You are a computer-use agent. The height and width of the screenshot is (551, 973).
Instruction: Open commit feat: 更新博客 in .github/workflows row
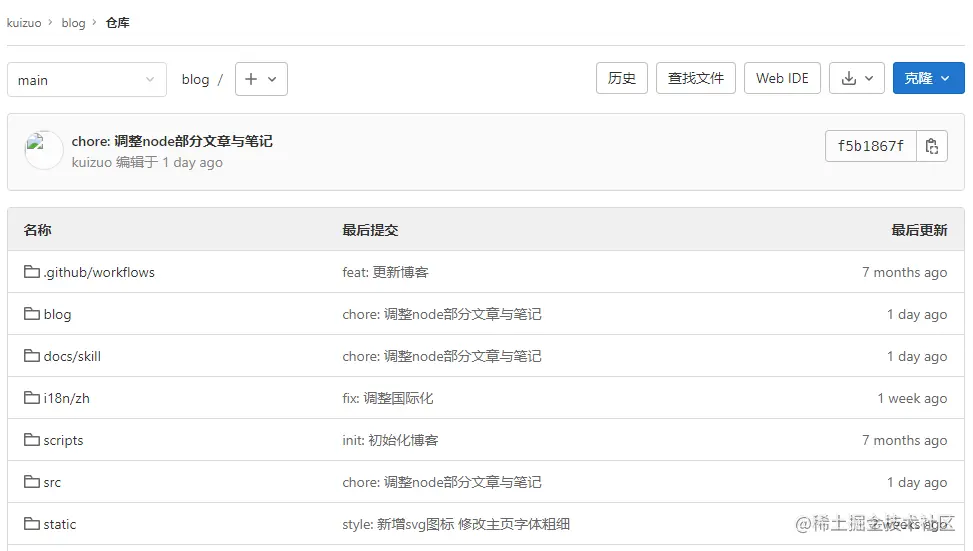385,272
